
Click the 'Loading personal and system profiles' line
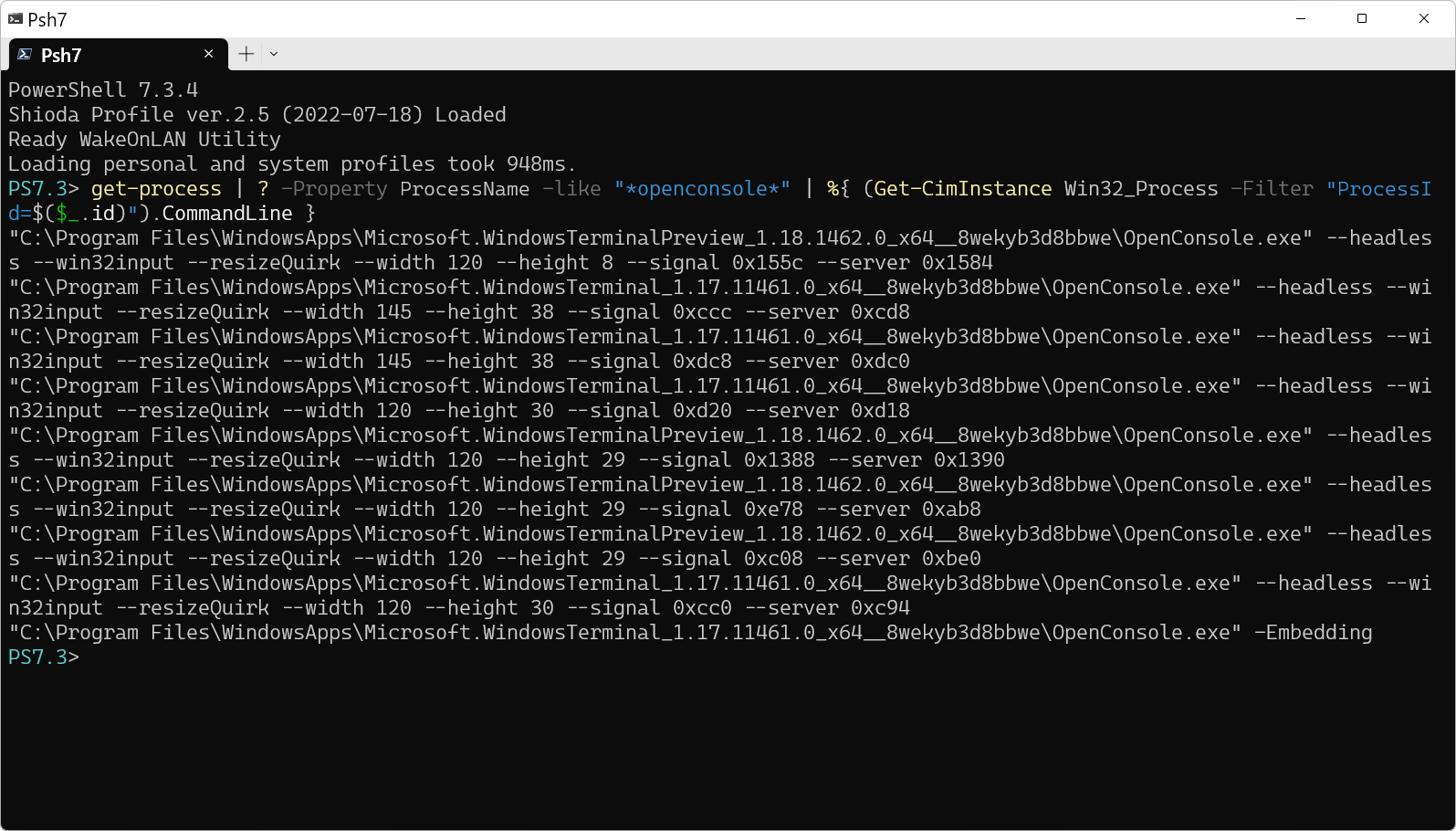point(292,163)
